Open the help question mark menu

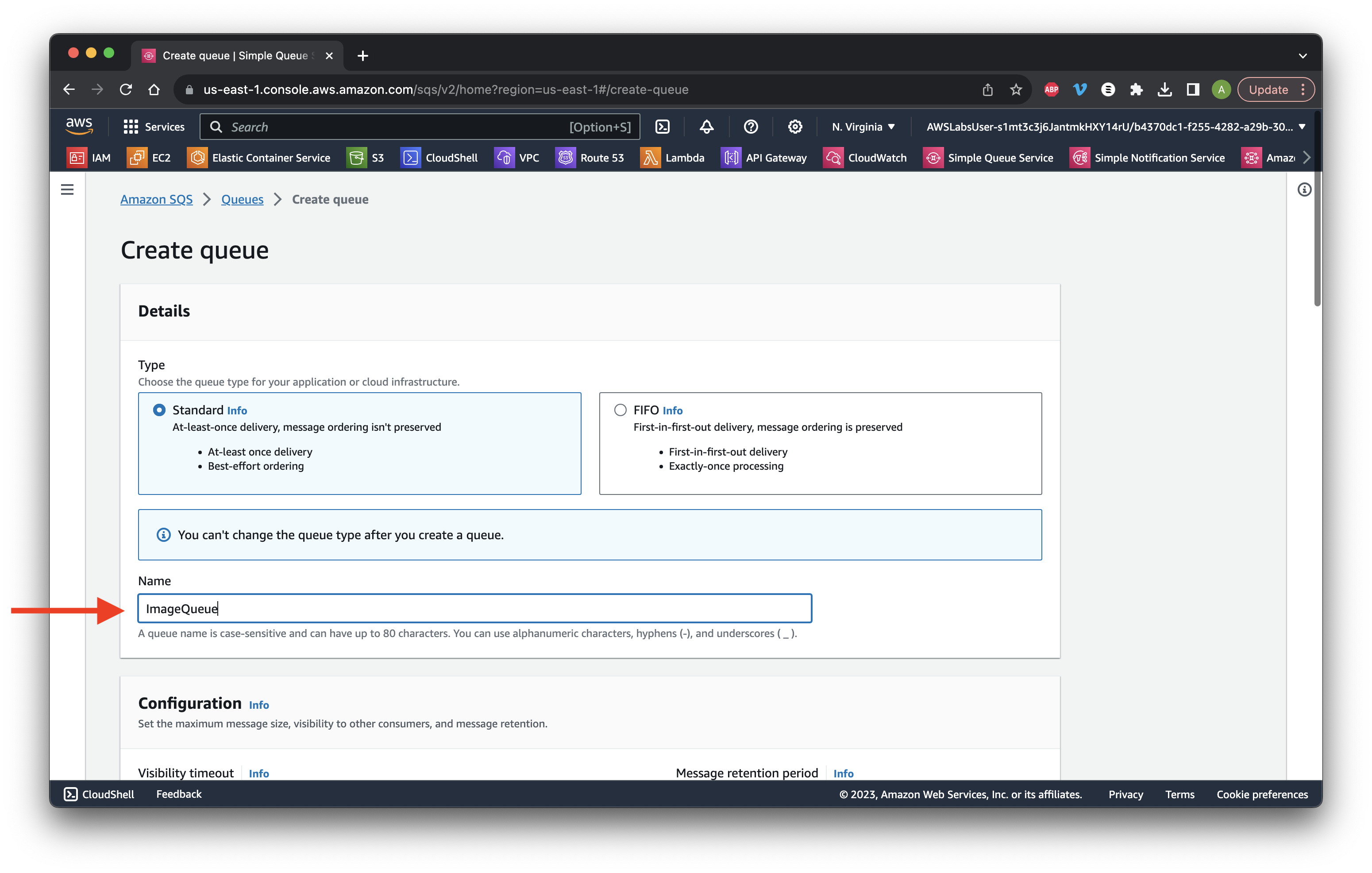point(750,127)
